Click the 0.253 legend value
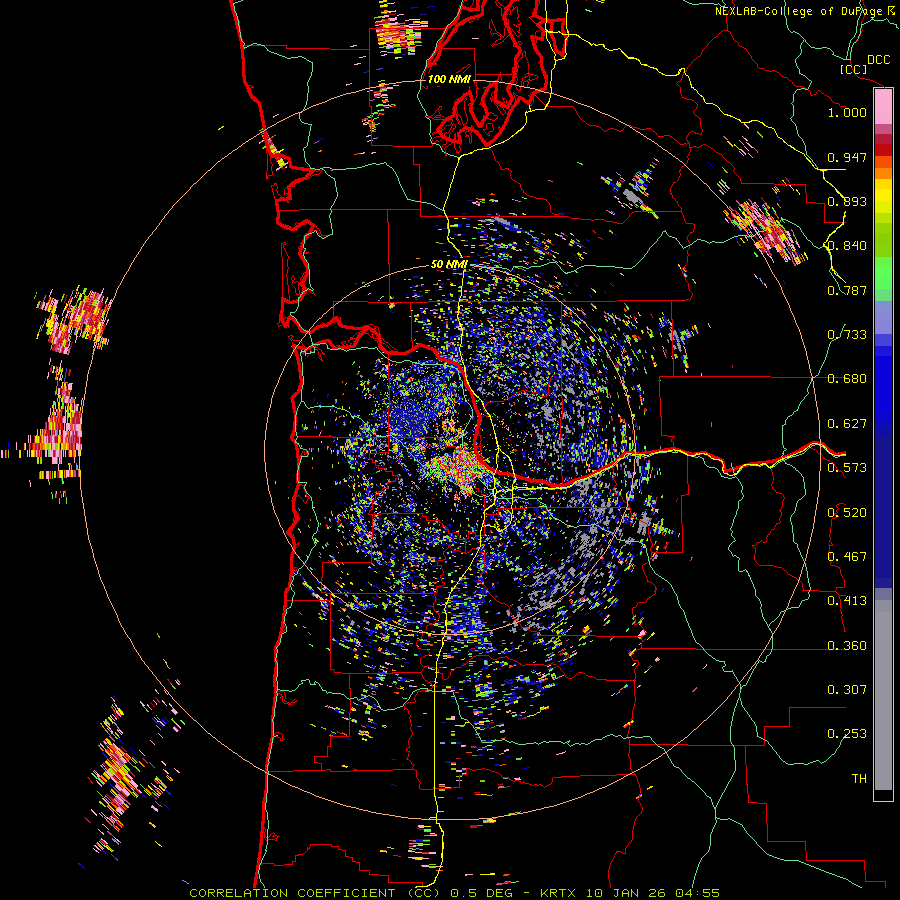 click(x=847, y=734)
